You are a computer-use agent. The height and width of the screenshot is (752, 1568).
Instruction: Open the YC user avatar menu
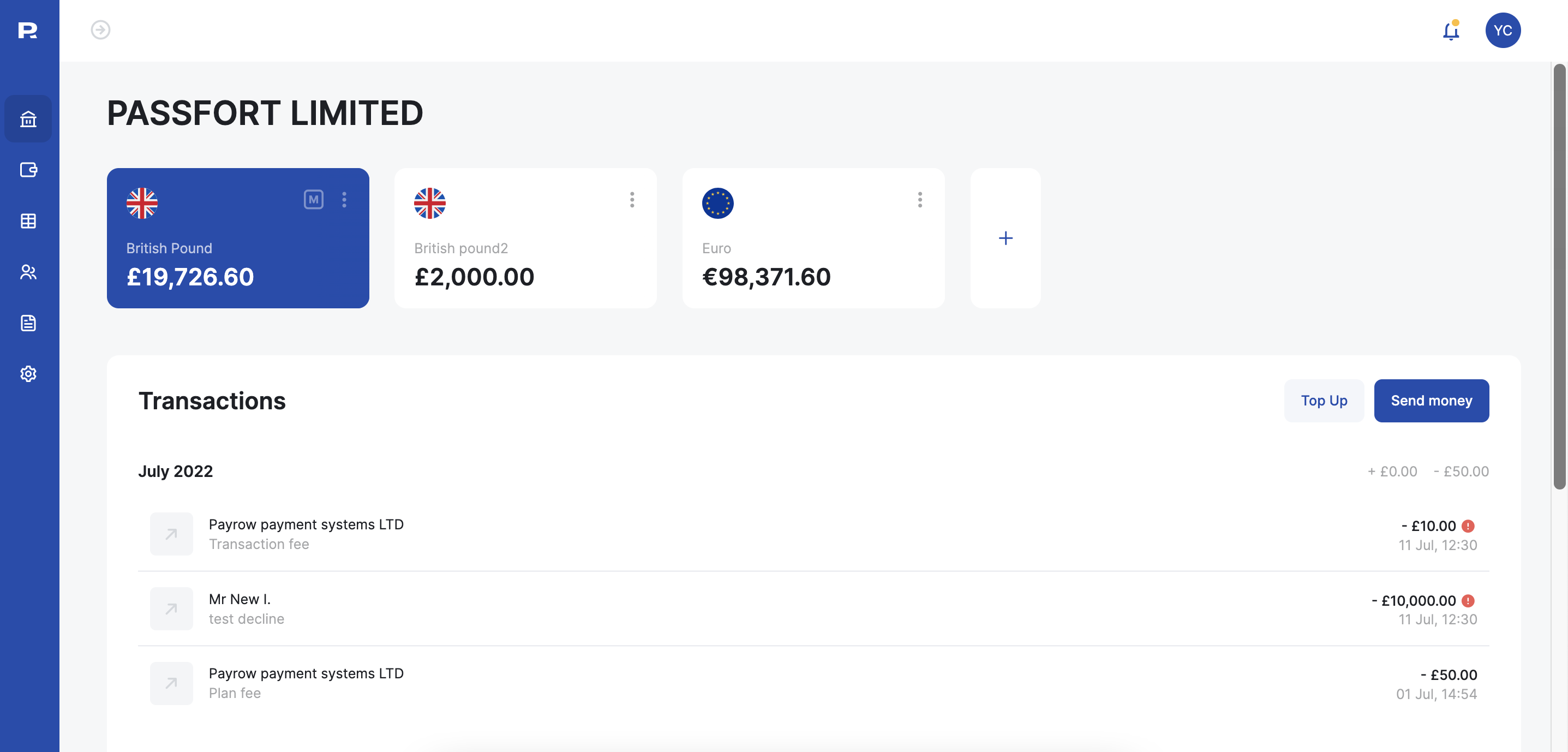[1503, 31]
